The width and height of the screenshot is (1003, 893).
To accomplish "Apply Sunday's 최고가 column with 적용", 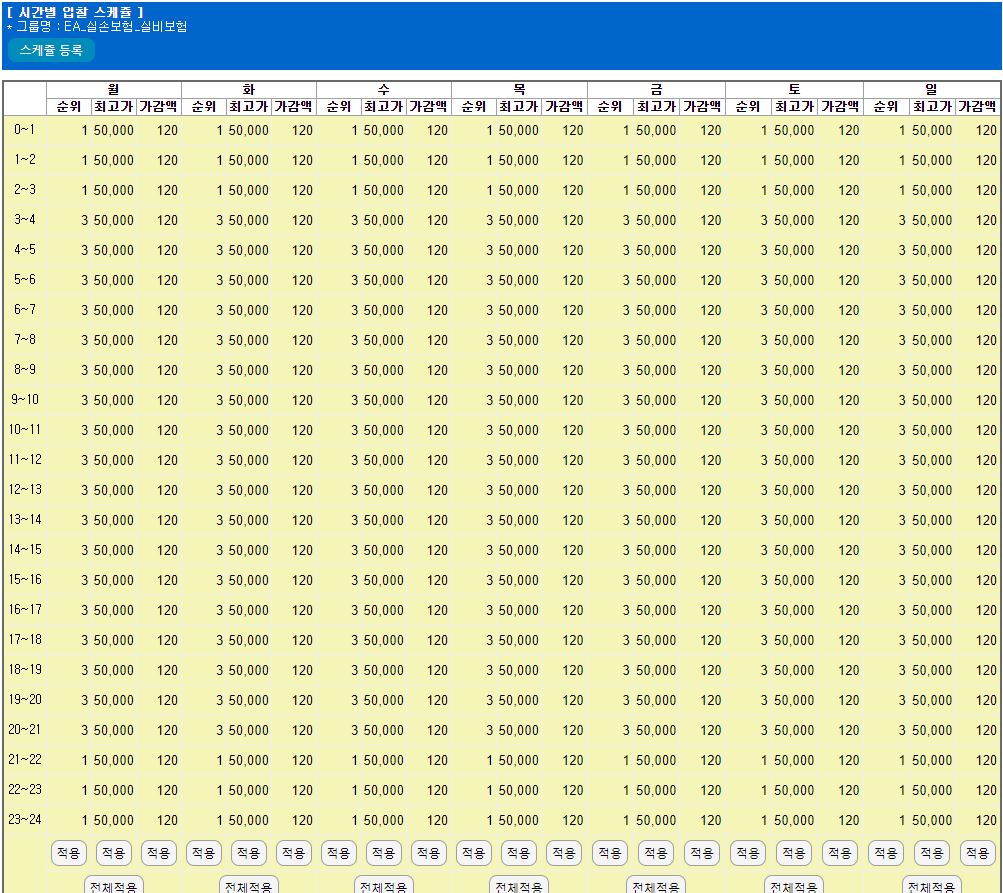I will (932, 853).
